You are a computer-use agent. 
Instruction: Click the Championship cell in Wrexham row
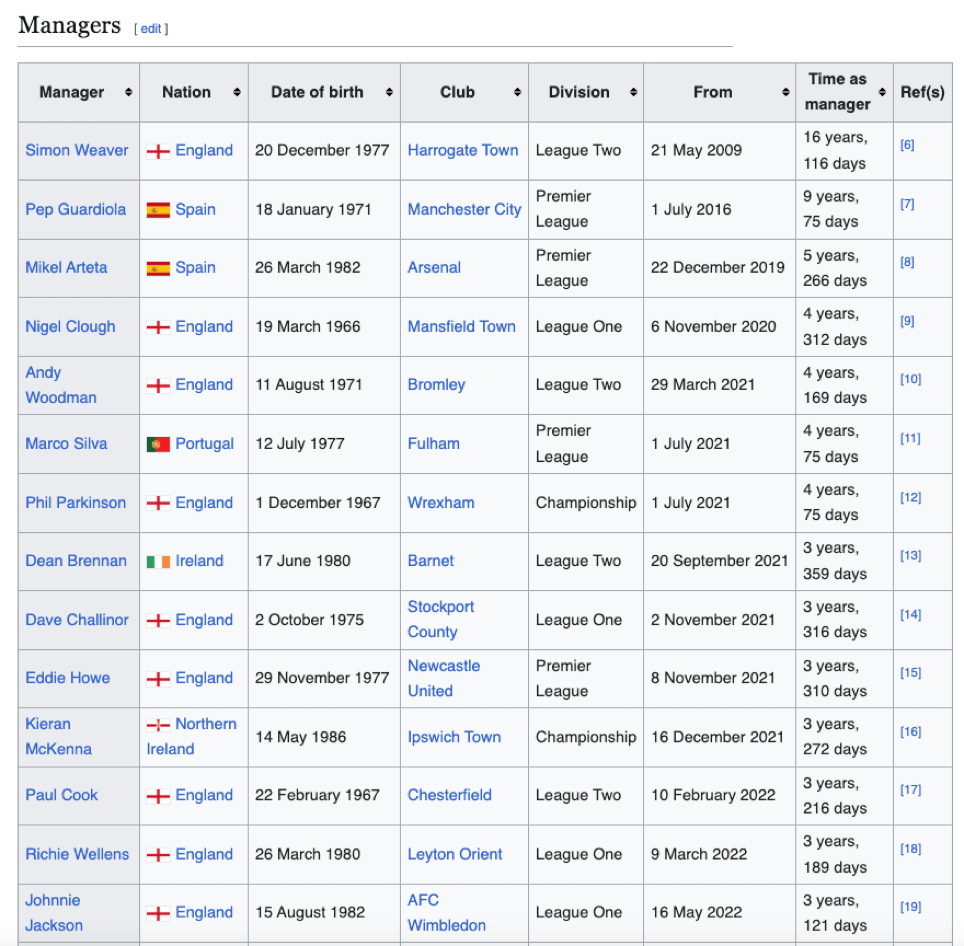[x=586, y=503]
